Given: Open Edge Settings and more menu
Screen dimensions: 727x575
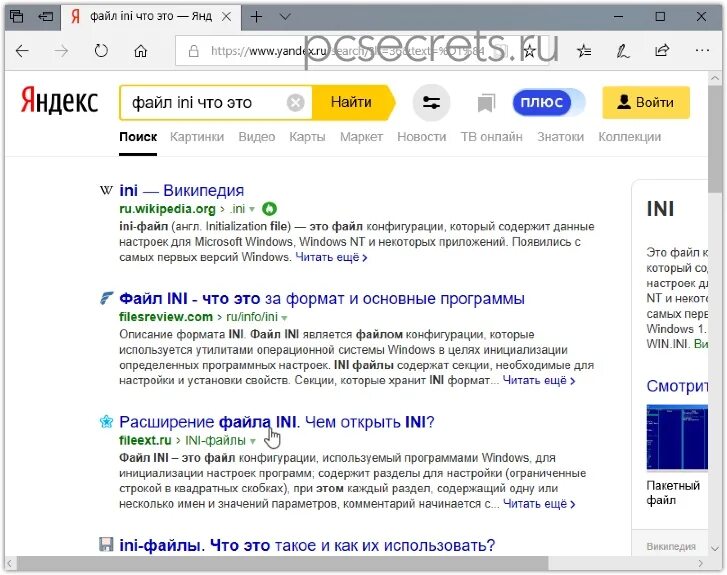Looking at the screenshot, I should (702, 51).
